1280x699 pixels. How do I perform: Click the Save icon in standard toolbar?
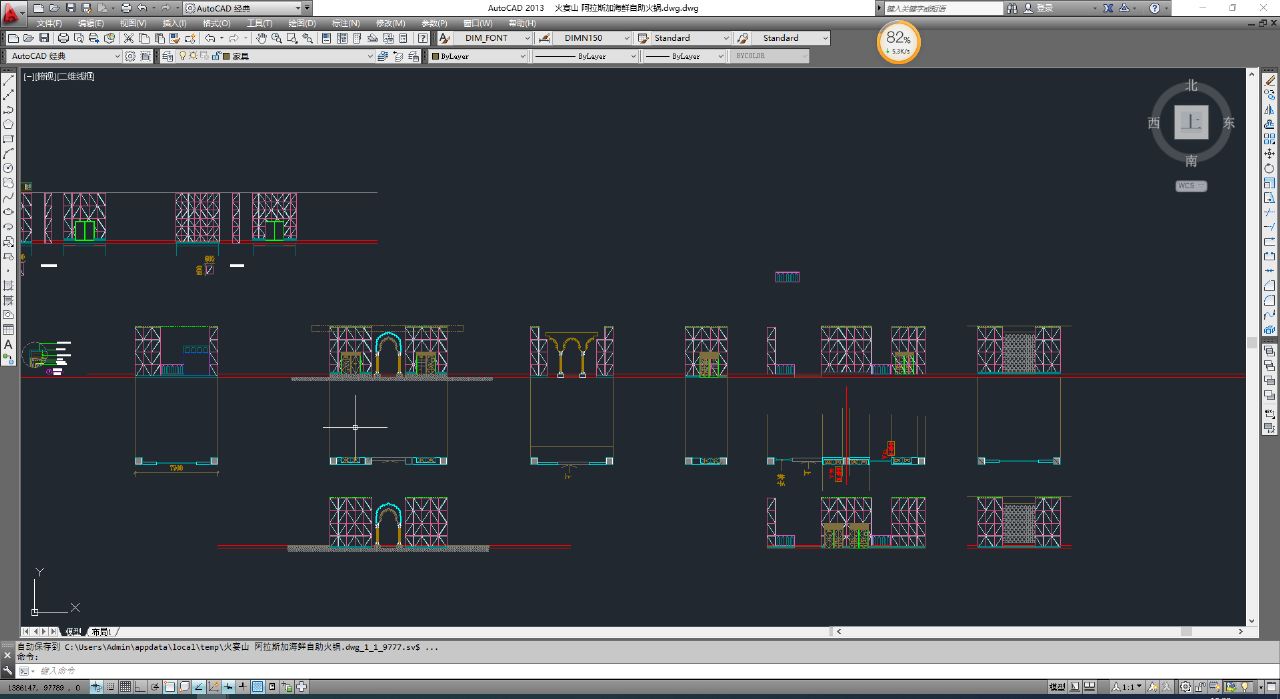[45, 38]
